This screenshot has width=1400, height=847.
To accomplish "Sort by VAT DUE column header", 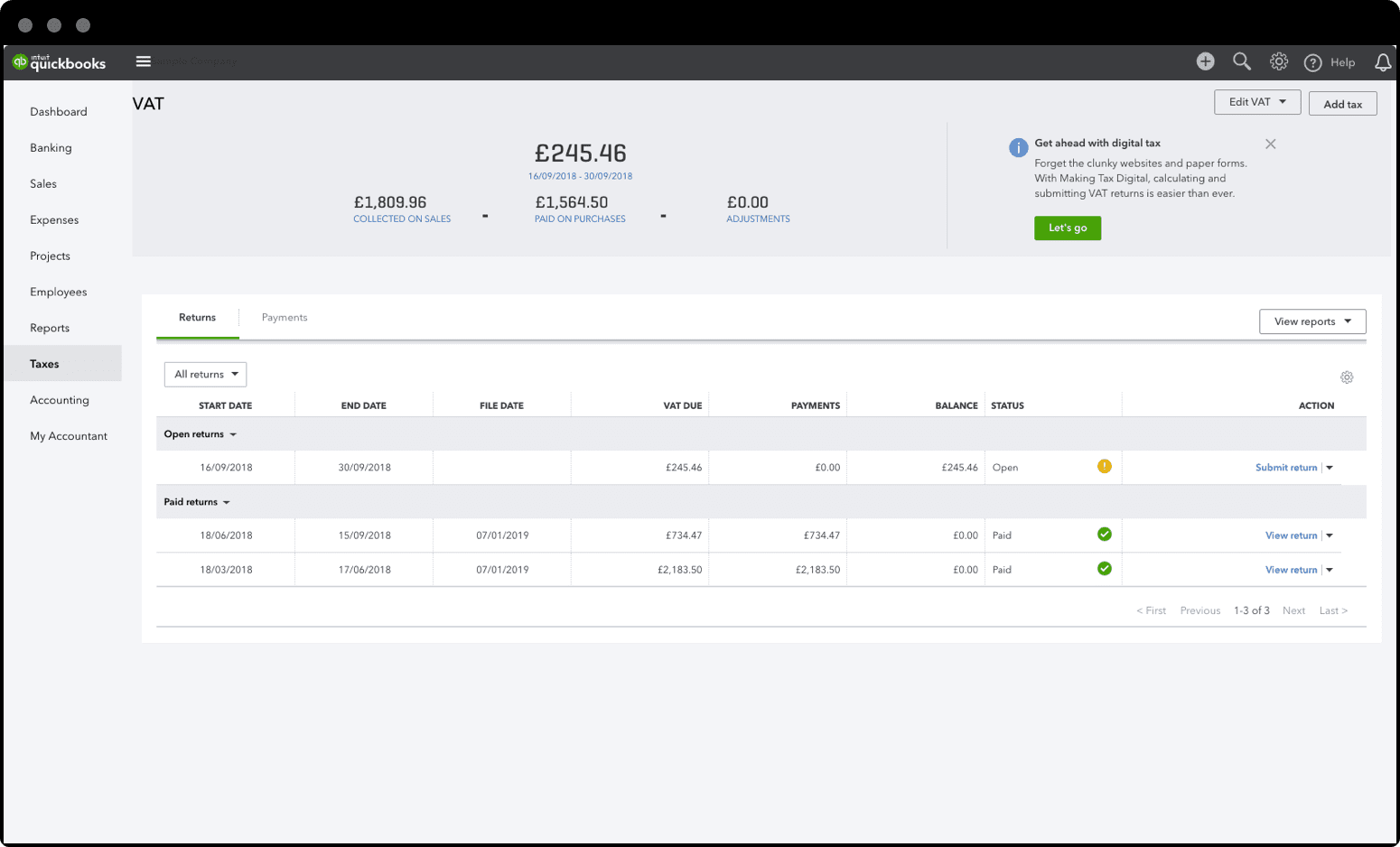I will [x=682, y=405].
